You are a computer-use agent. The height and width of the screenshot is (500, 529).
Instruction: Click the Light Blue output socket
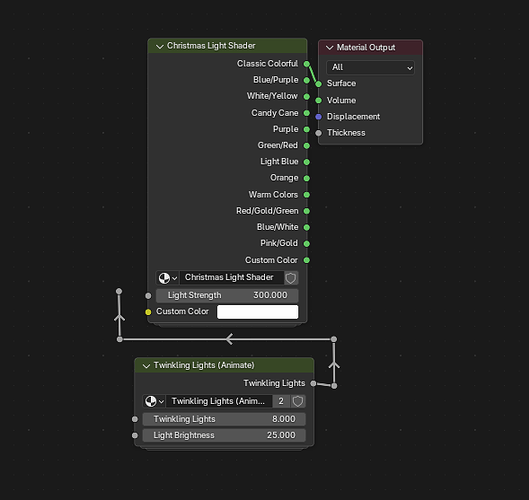click(x=307, y=162)
